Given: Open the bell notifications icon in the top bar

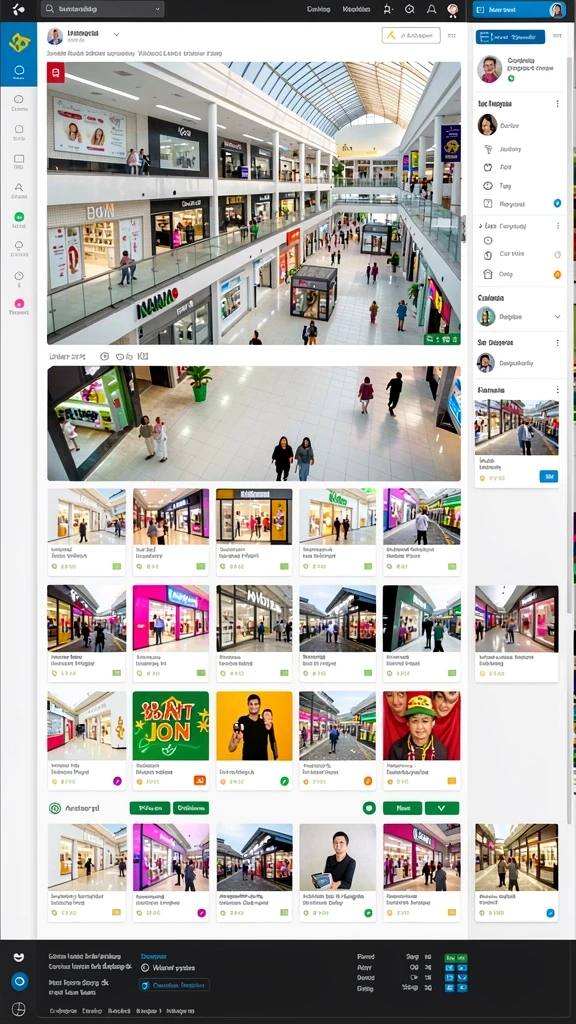Looking at the screenshot, I should tap(431, 9).
